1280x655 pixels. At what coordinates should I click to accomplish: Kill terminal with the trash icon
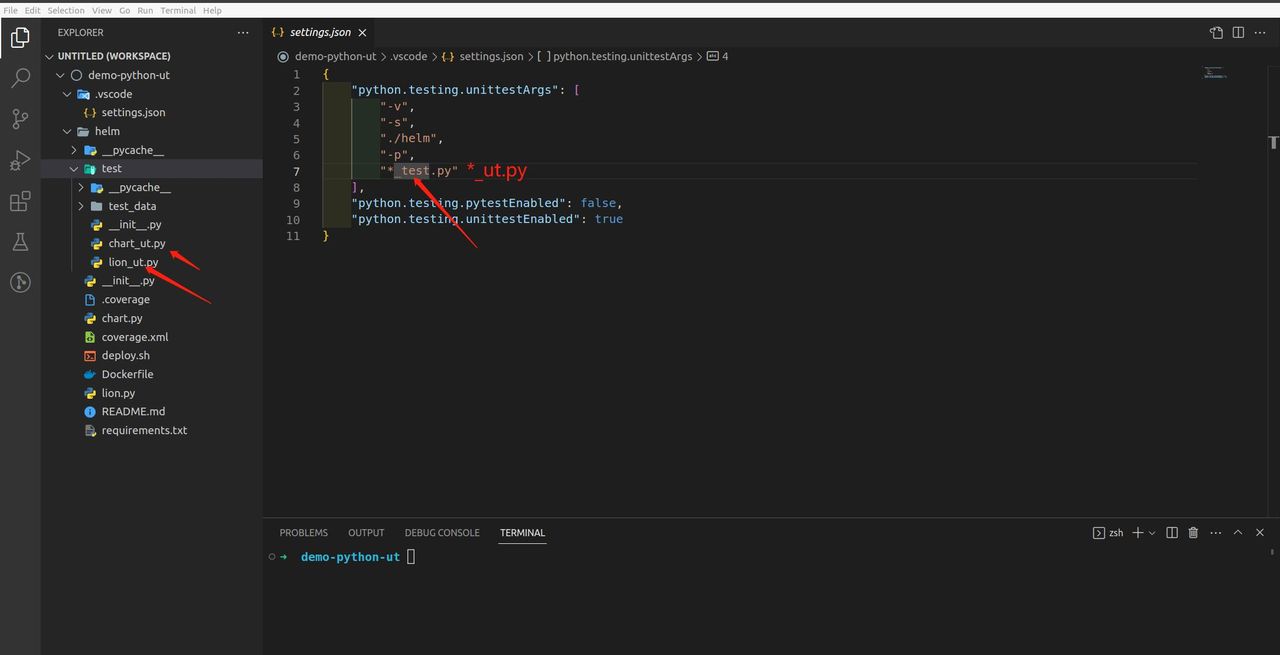pyautogui.click(x=1193, y=533)
